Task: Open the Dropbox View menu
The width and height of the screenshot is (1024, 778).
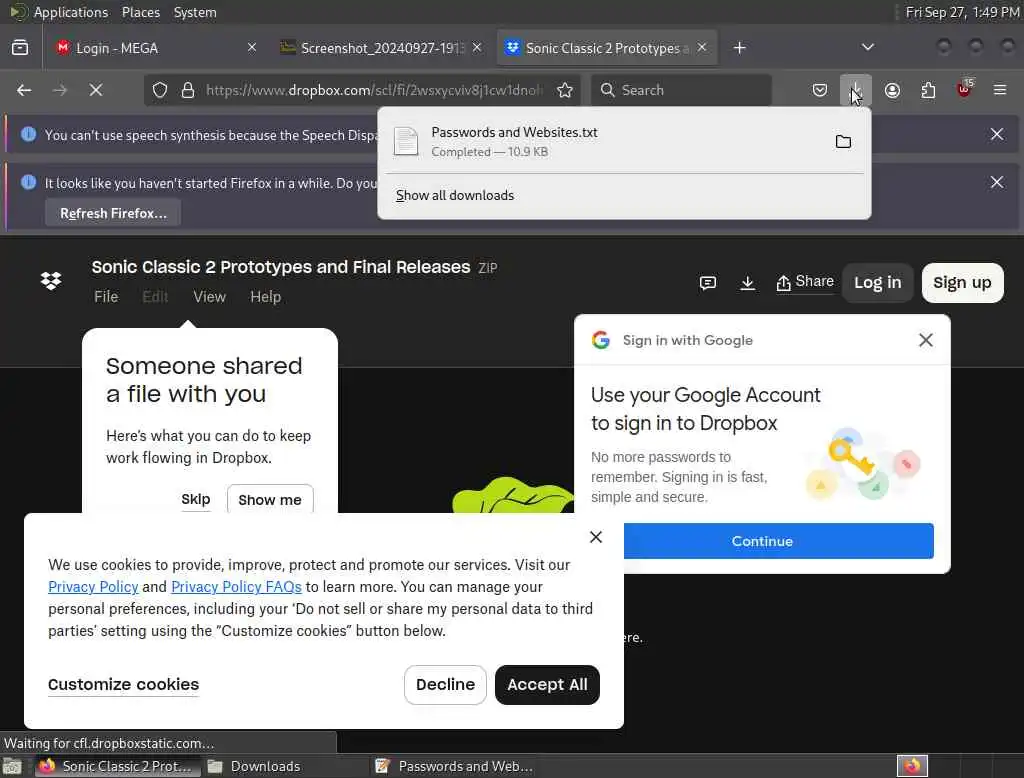Action: [x=209, y=297]
